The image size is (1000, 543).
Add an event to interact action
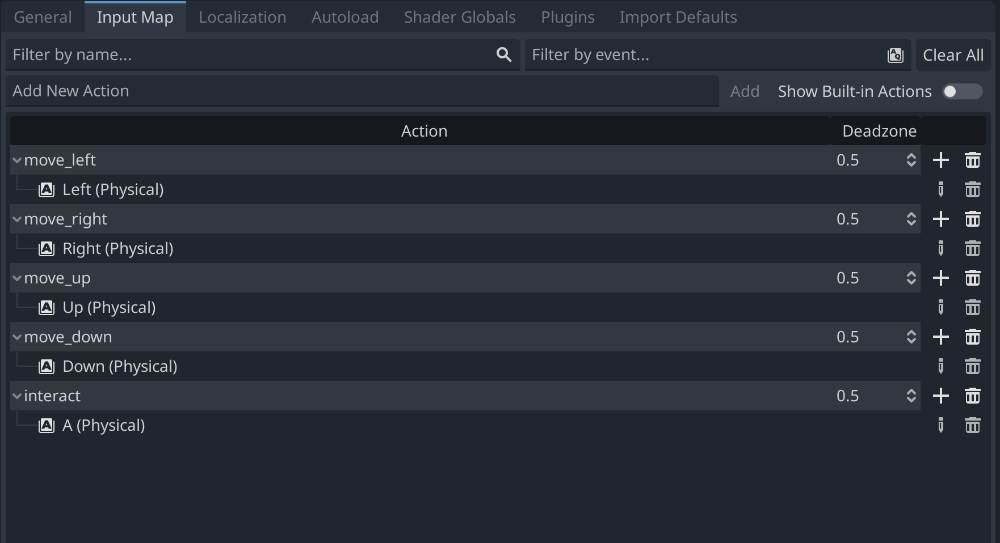(x=940, y=396)
